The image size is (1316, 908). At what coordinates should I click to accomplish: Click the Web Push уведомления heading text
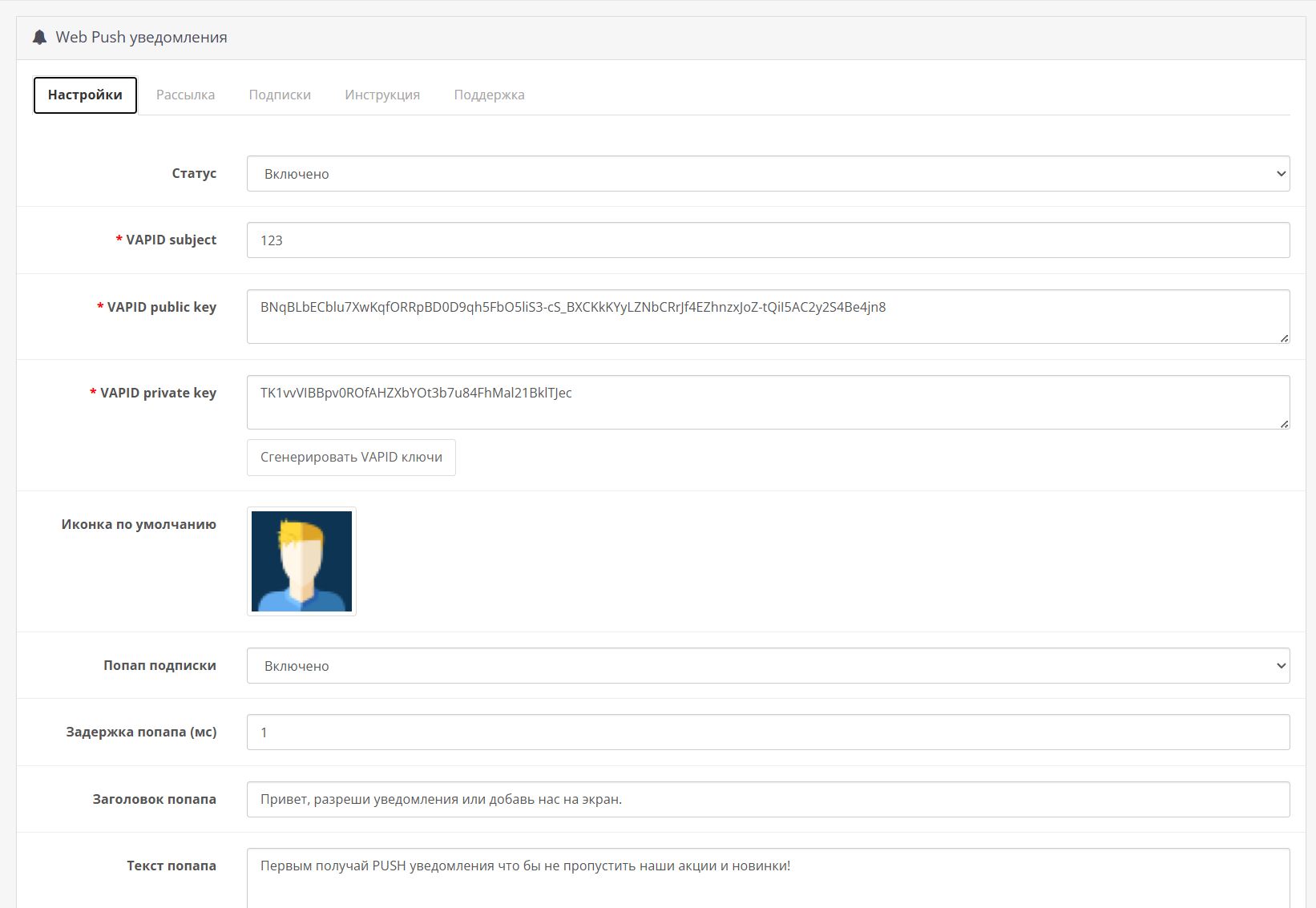click(141, 38)
